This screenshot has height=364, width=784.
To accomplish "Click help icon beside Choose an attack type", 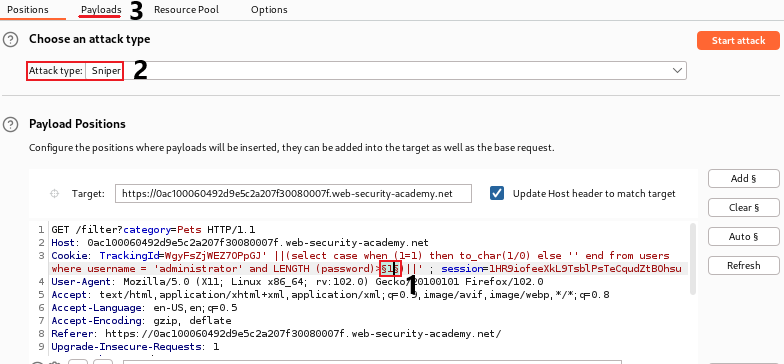I will coord(10,40).
